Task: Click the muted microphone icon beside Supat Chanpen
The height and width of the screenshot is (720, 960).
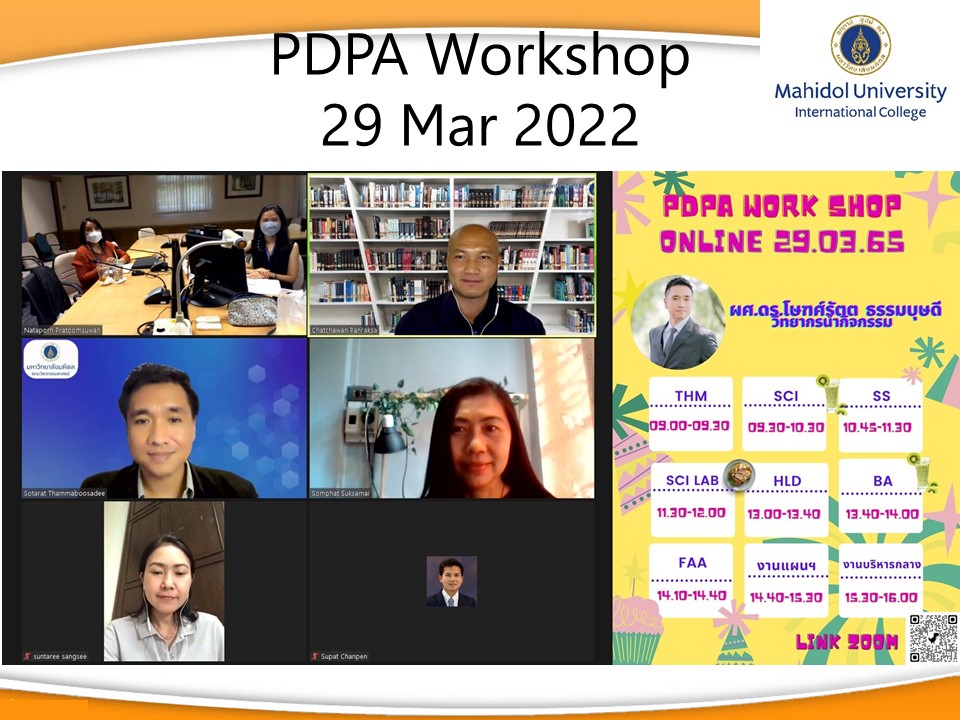Action: pyautogui.click(x=313, y=657)
